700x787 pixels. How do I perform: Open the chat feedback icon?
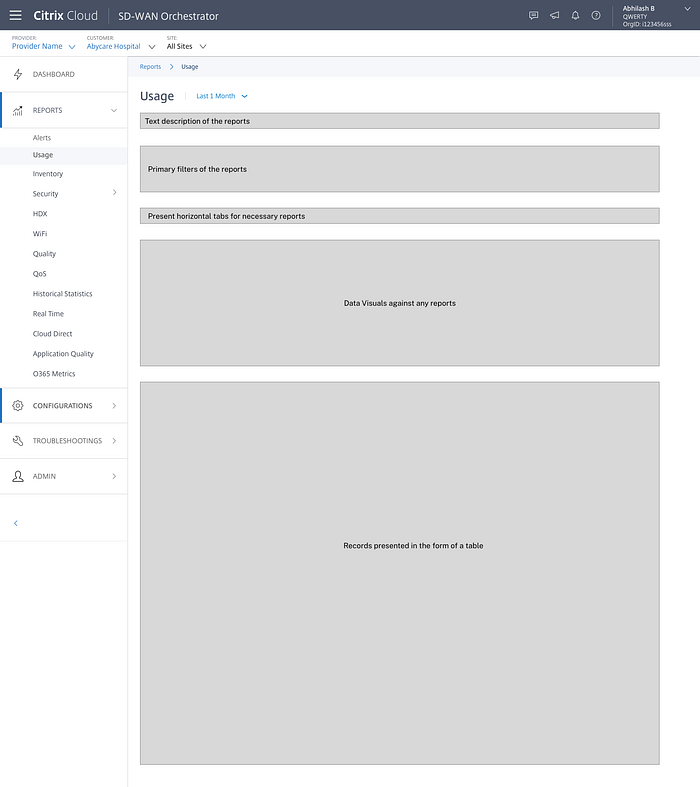[533, 16]
